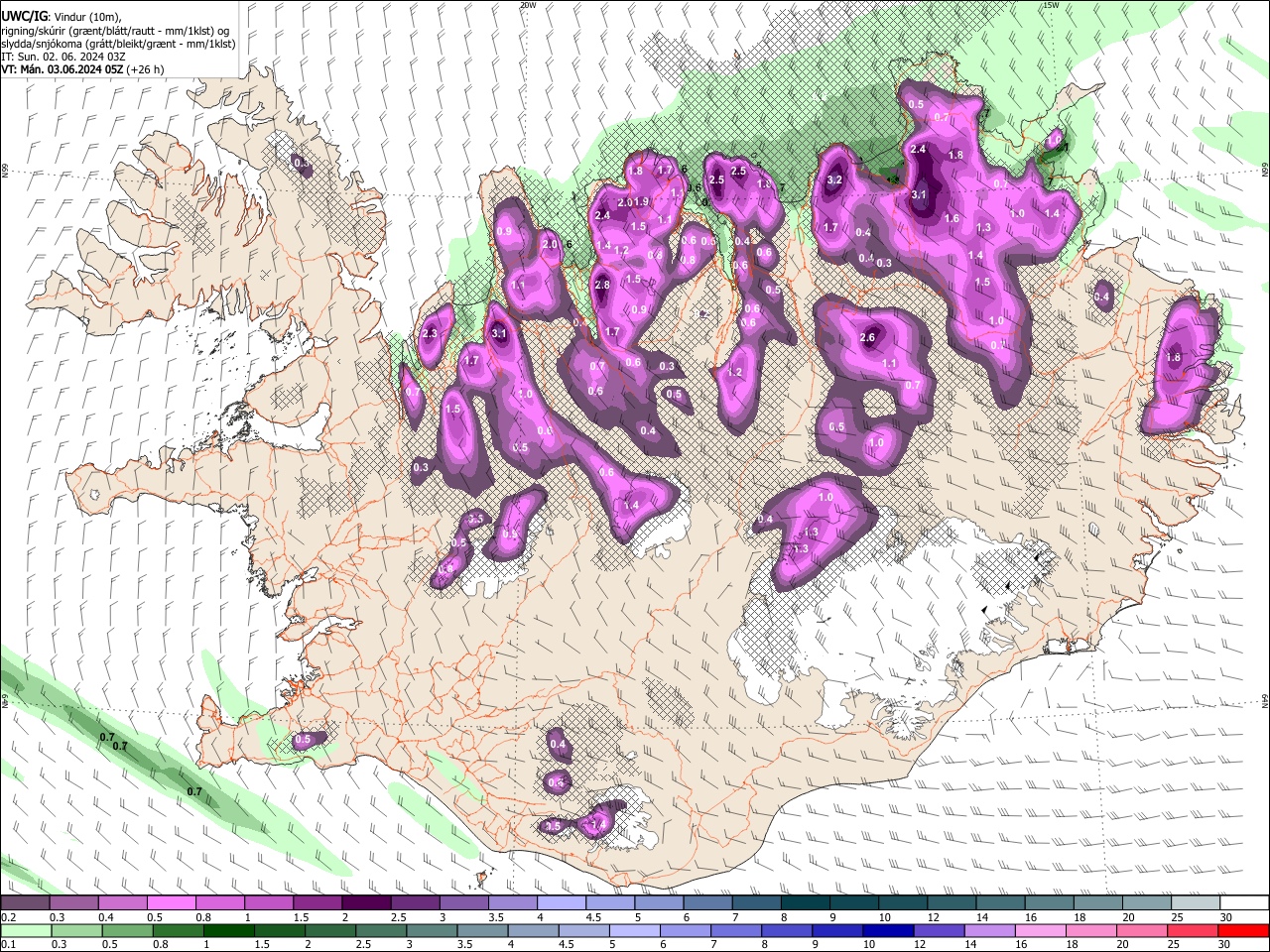Click the pink lower legend swatch labeled 18
The image size is (1270, 952).
point(1090,930)
